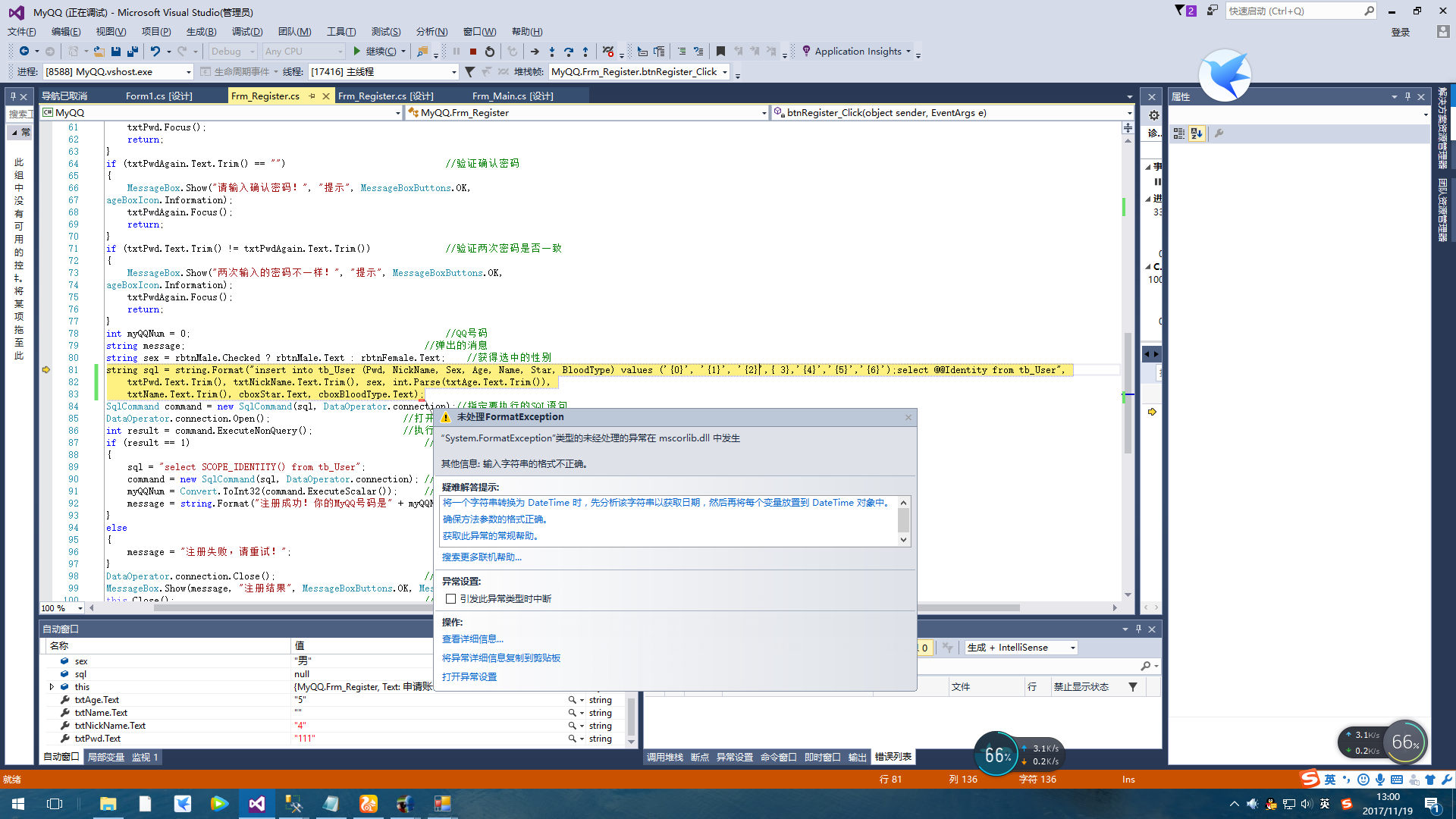The height and width of the screenshot is (819, 1456).
Task: Open the Debug configuration dropdown
Action: [x=233, y=52]
